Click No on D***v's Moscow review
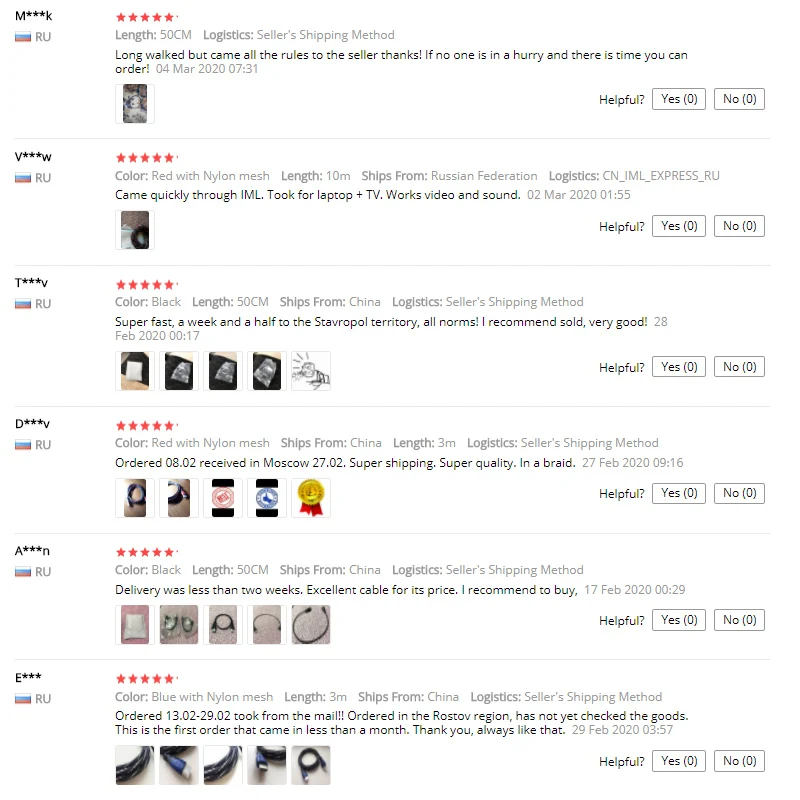This screenshot has height=800, width=800. click(x=739, y=493)
